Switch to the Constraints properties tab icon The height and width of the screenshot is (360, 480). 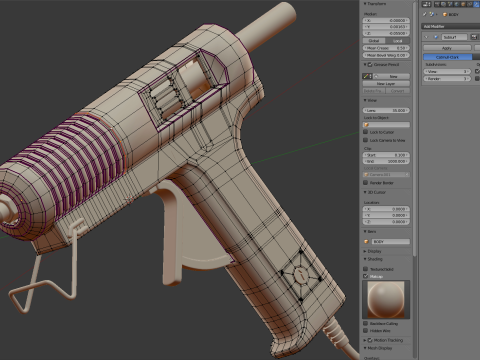coord(470,4)
